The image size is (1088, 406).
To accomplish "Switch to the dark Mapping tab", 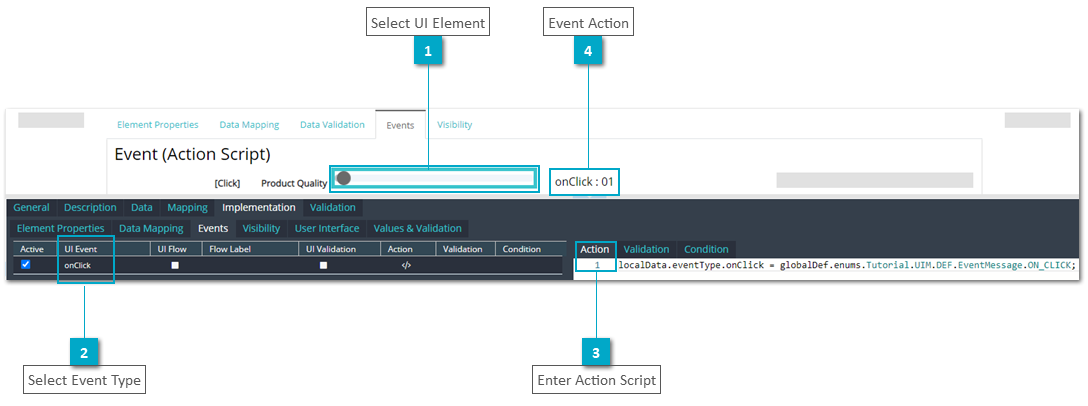I will pos(187,208).
